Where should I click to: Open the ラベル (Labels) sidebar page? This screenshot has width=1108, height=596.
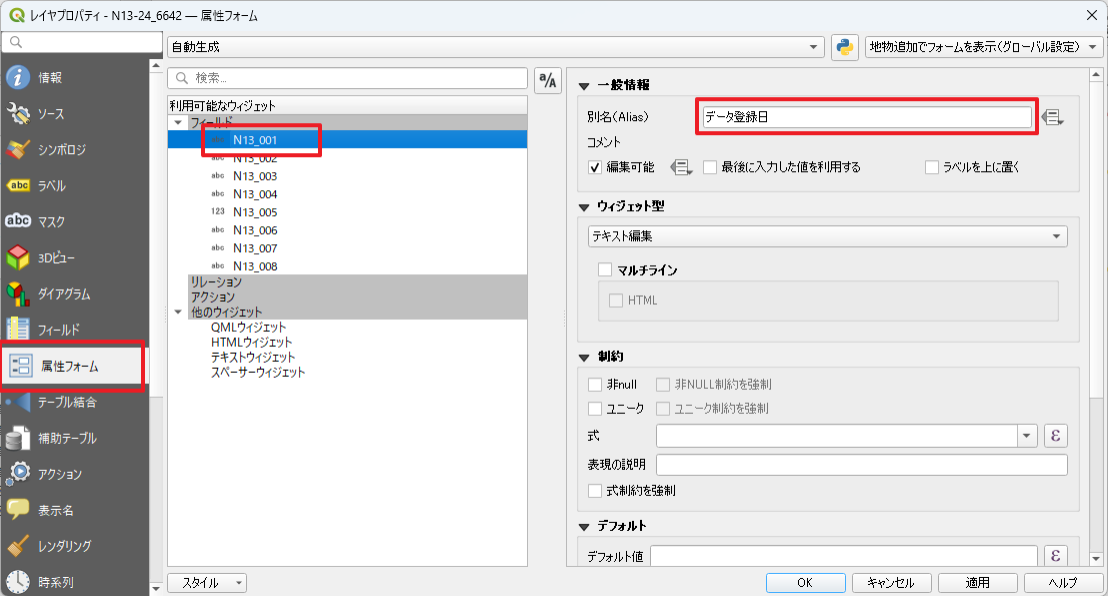coord(50,186)
